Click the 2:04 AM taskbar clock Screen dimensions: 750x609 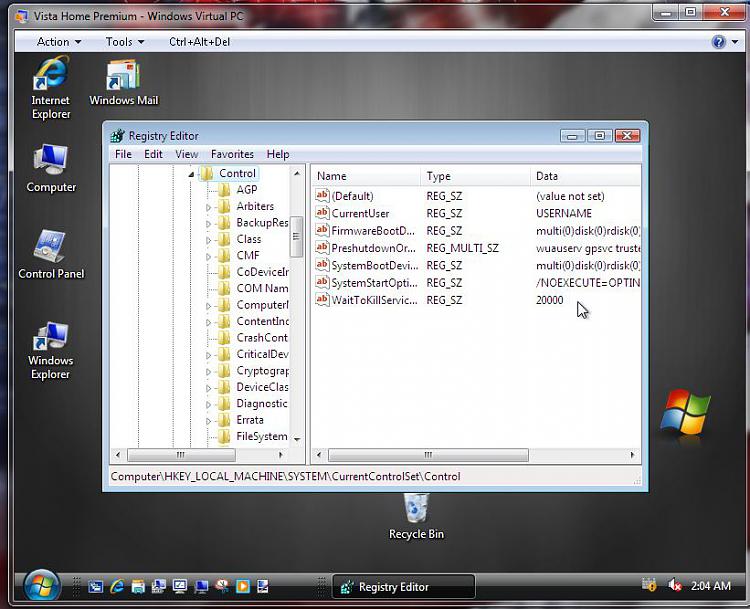[710, 586]
